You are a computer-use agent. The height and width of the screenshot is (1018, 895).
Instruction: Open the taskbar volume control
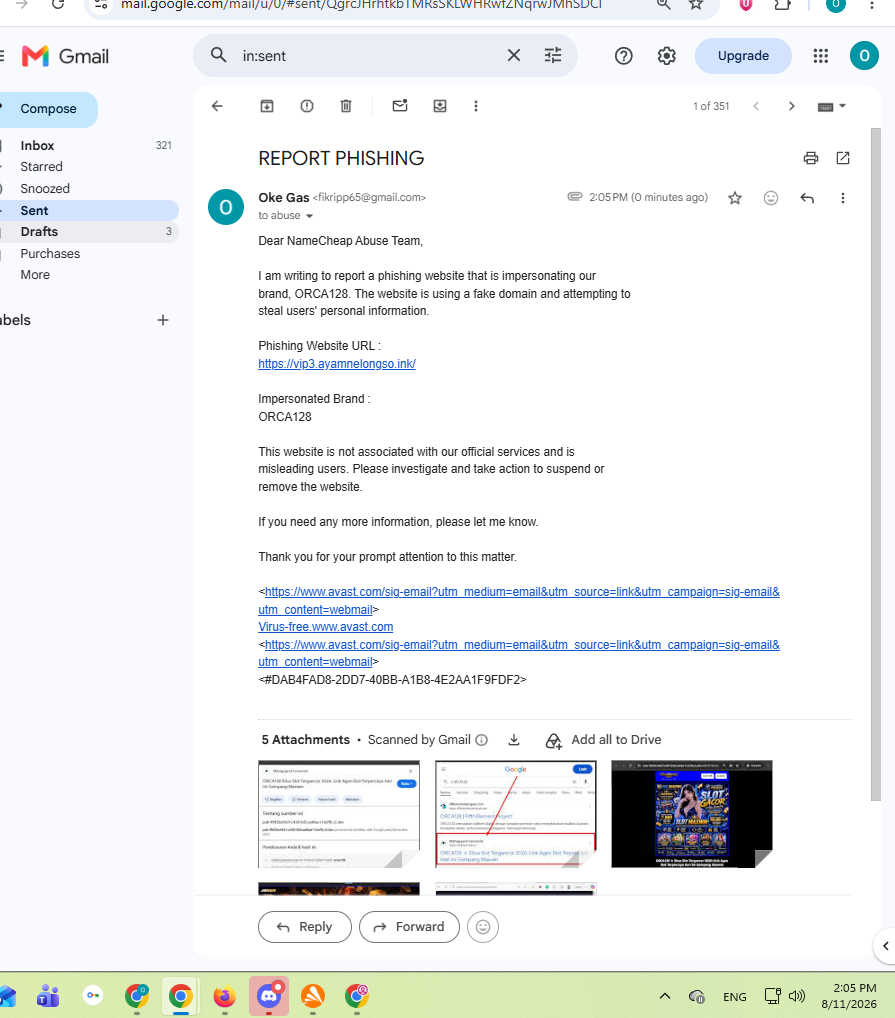coord(797,996)
